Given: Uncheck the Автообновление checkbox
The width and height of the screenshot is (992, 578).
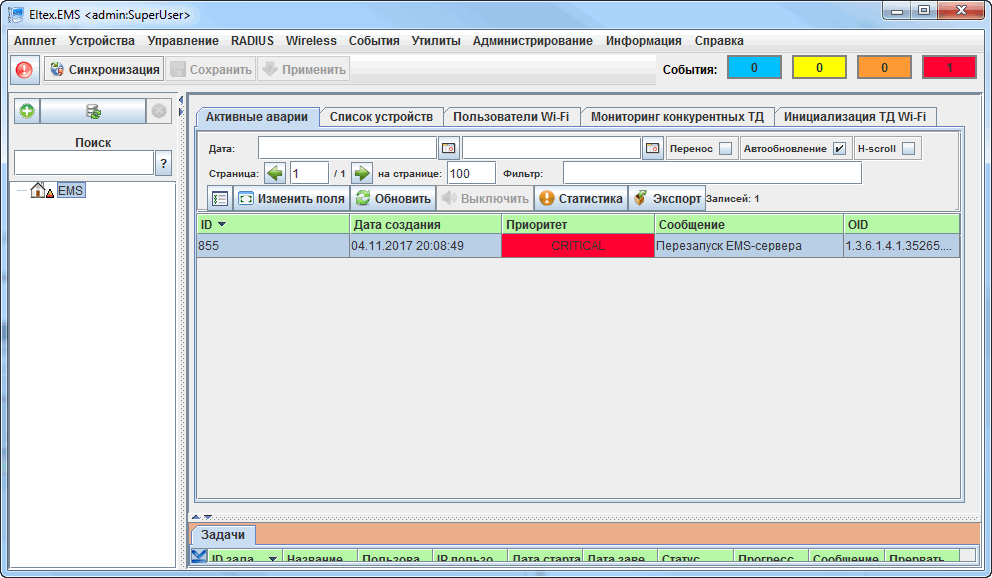Looking at the screenshot, I should [x=840, y=149].
